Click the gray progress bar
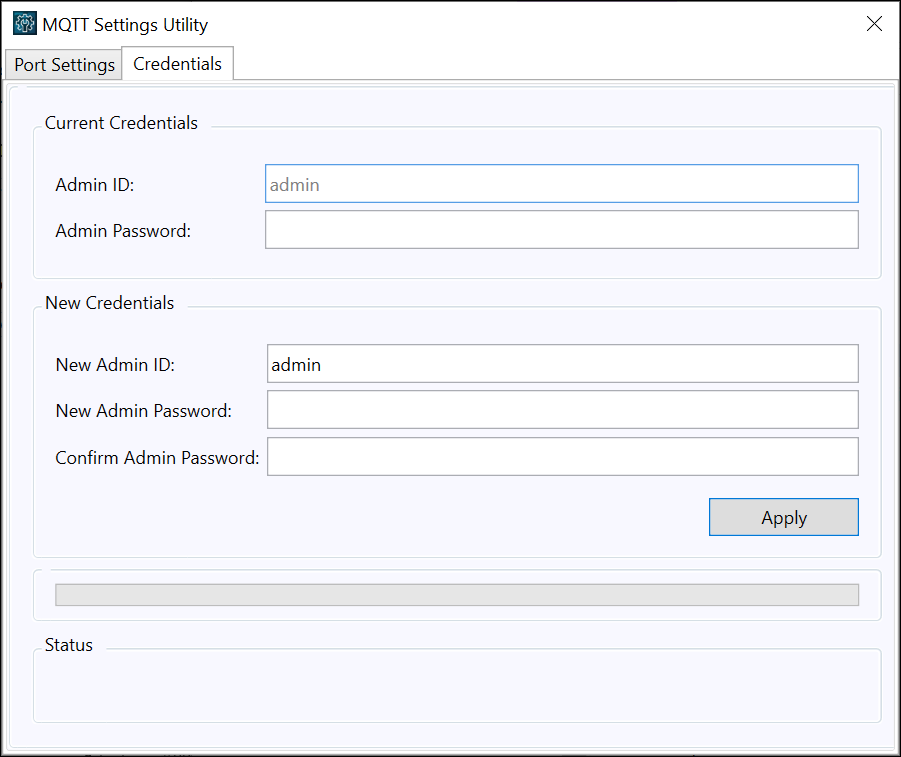The height and width of the screenshot is (757, 901). pos(457,595)
